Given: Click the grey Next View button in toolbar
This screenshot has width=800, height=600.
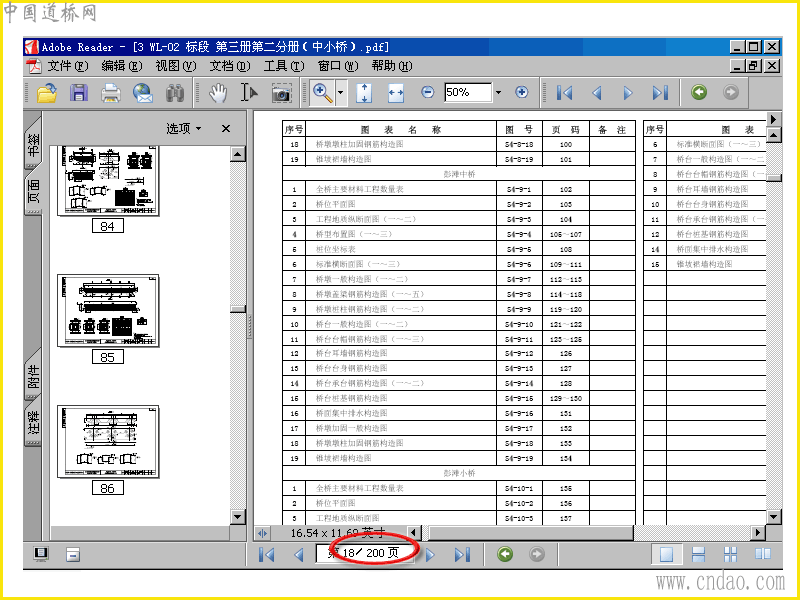Looking at the screenshot, I should (731, 92).
